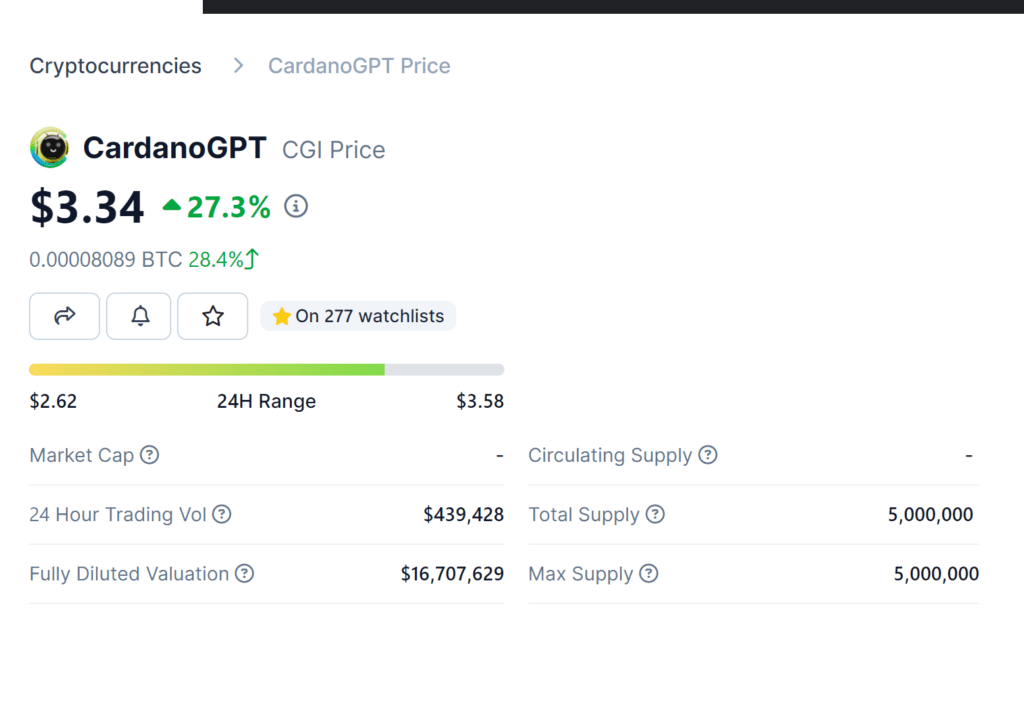
Task: Click the green 27.3% change indicator
Action: [216, 207]
